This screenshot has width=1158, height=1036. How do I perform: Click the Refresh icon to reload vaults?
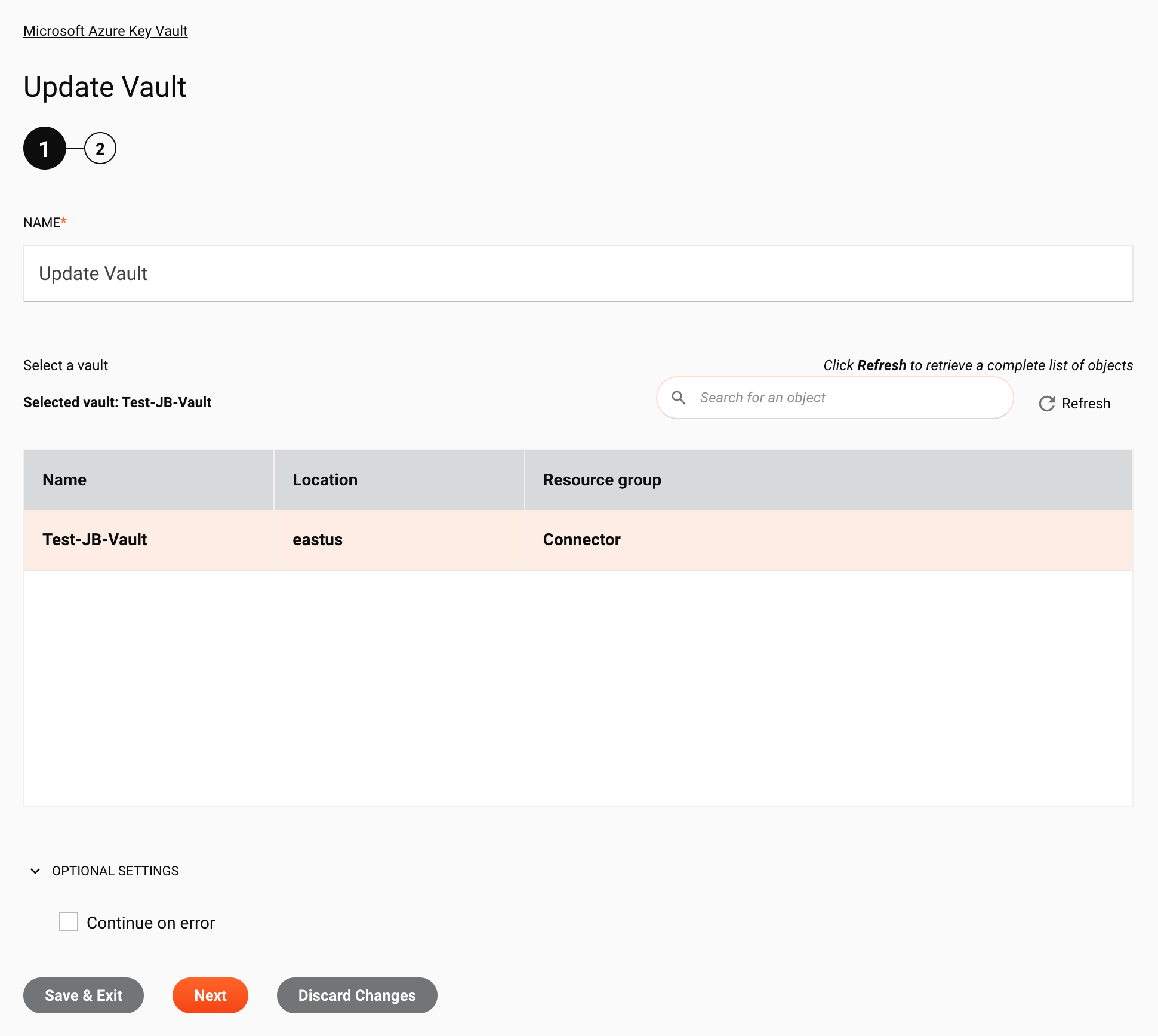1048,404
